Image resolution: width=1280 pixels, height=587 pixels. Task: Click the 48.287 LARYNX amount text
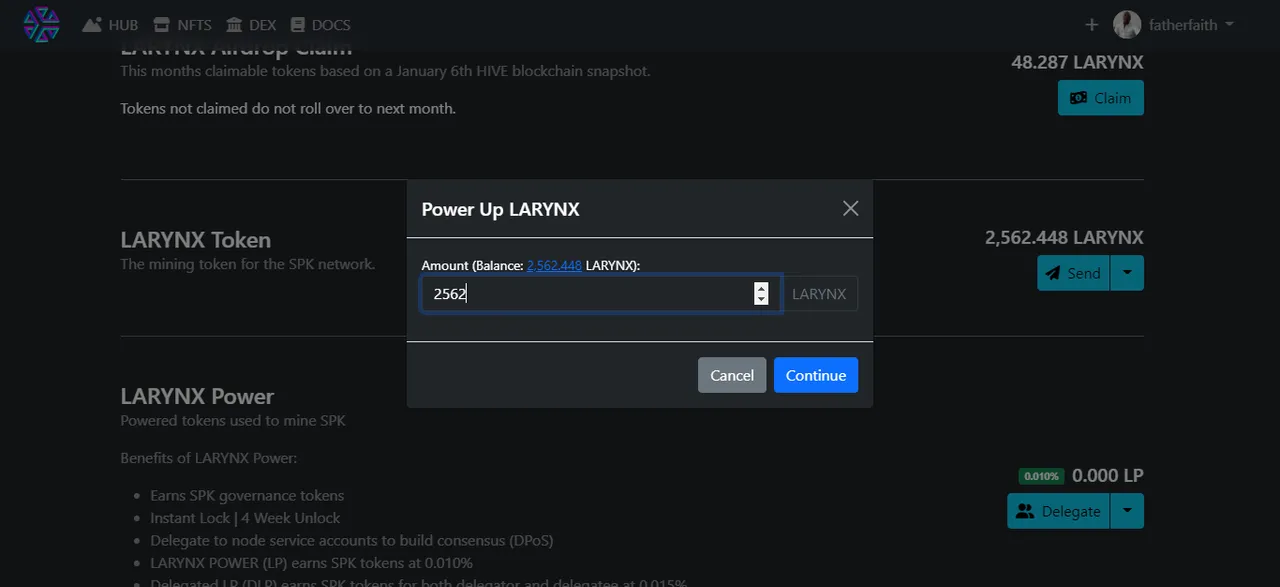1077,62
